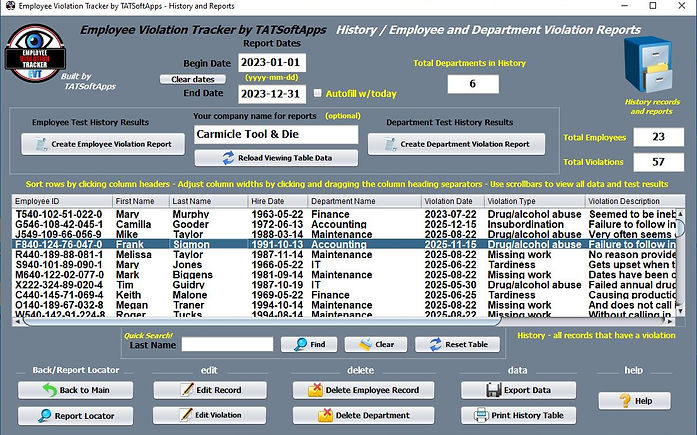
Task: Click the green arrow icon on Back to Main
Action: 50,390
